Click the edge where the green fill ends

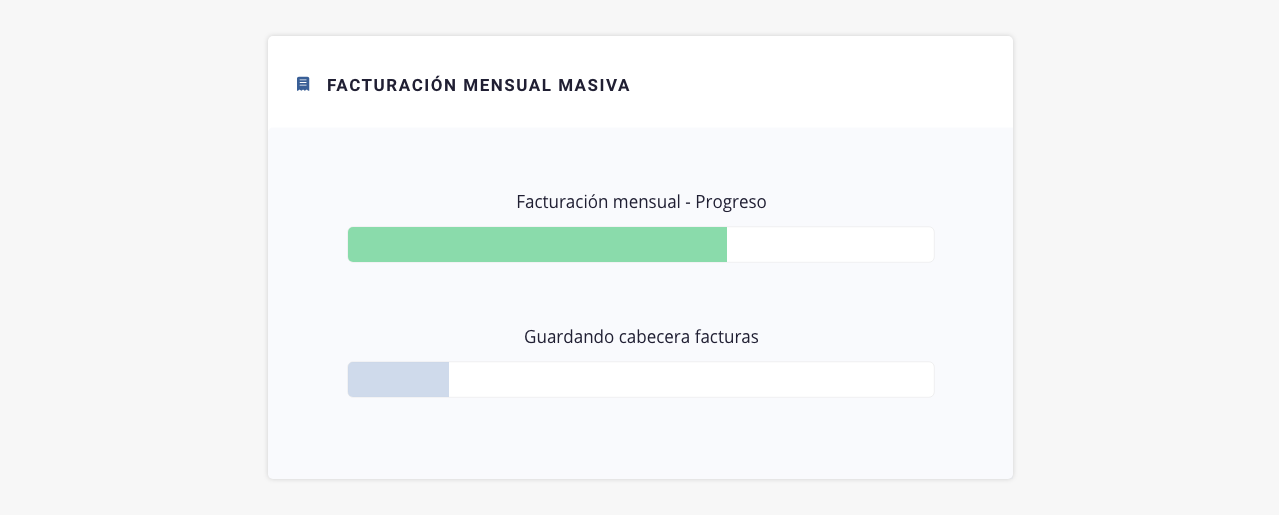[x=727, y=244]
